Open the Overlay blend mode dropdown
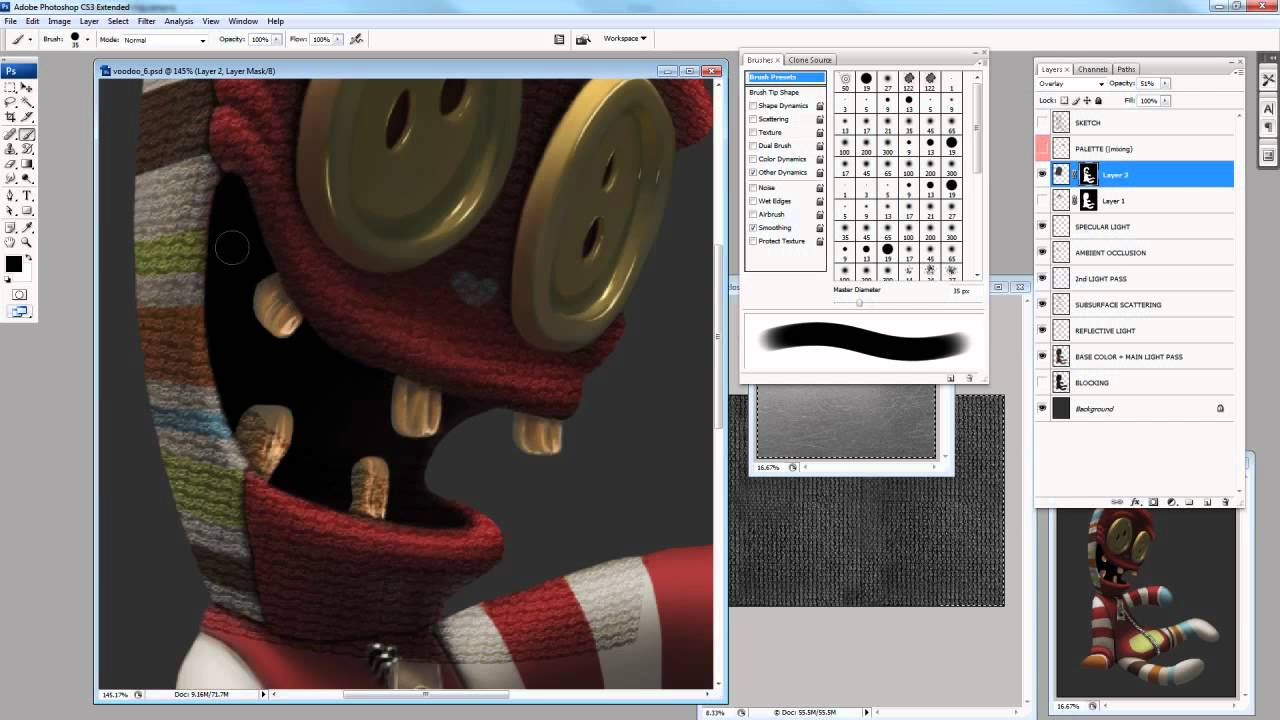Viewport: 1280px width, 720px height. click(x=1070, y=84)
